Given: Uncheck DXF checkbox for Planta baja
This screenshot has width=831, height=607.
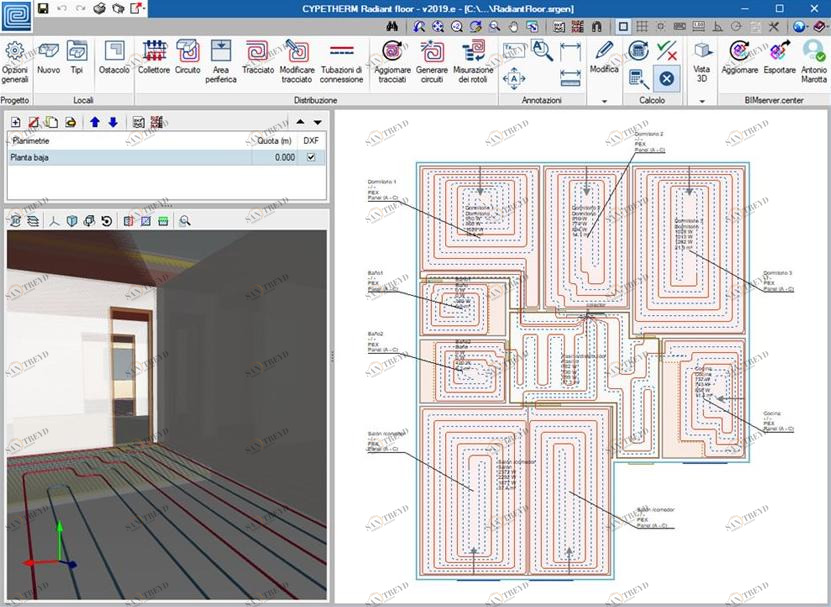Looking at the screenshot, I should [x=310, y=158].
